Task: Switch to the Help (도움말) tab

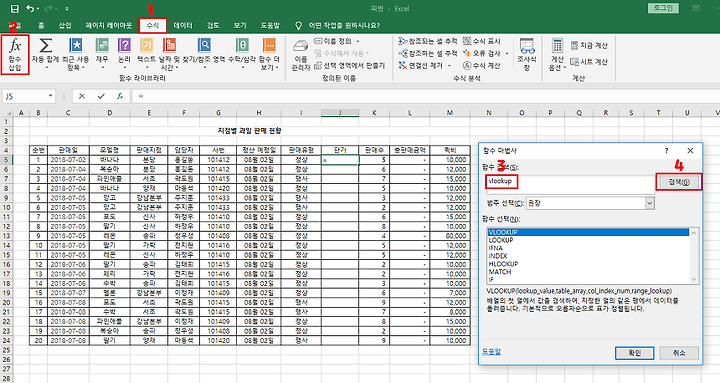Action: pos(270,25)
